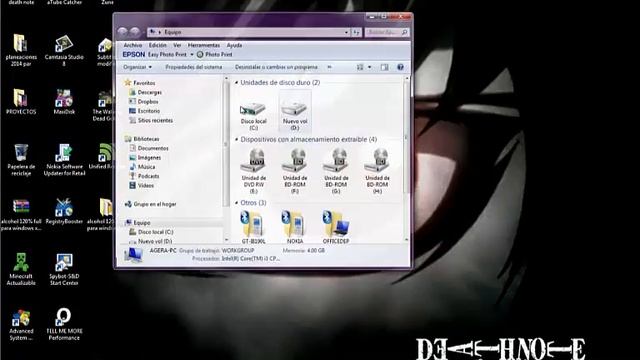Open the RegistryBooster desktop shortcut
This screenshot has height=360, width=640.
[x=64, y=211]
